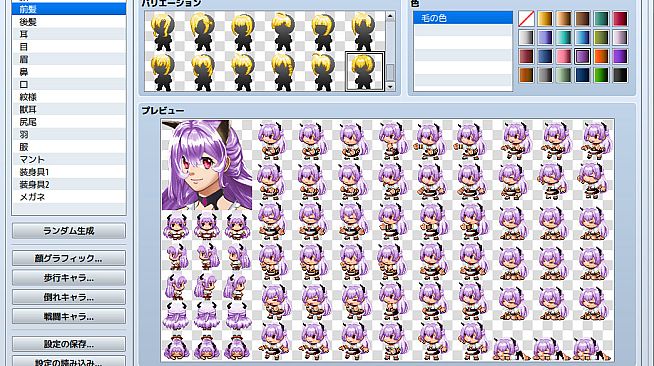This screenshot has width=654, height=366.
Task: Pick the 鼻 entry in the parts list
Action: pos(69,71)
